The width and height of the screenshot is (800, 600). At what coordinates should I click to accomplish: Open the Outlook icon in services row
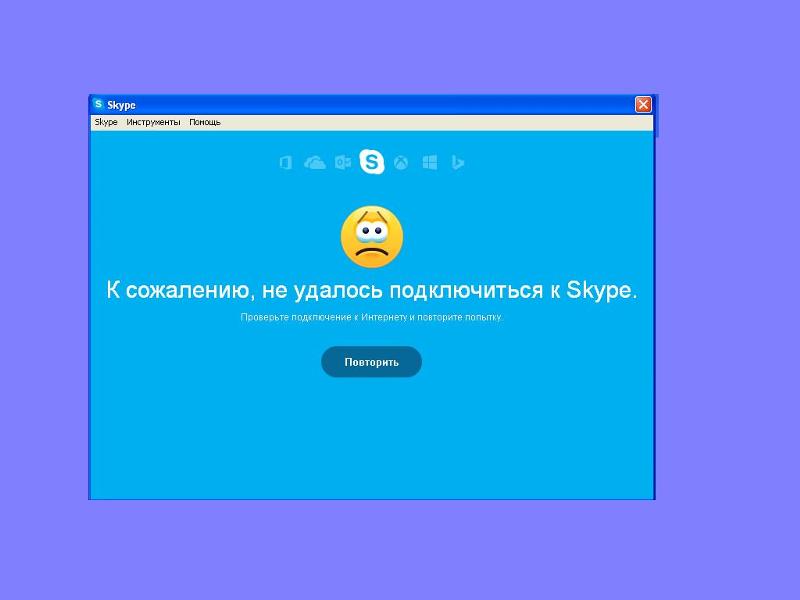click(342, 162)
